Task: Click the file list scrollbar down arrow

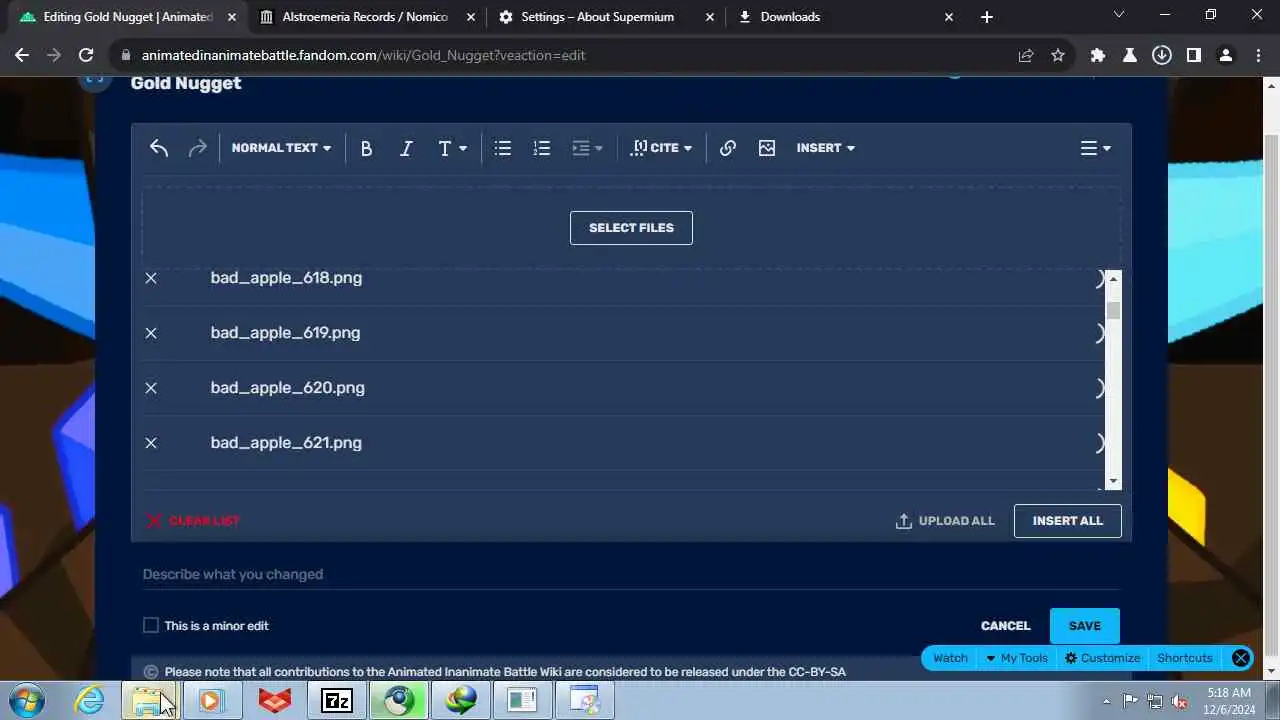Action: click(1113, 481)
